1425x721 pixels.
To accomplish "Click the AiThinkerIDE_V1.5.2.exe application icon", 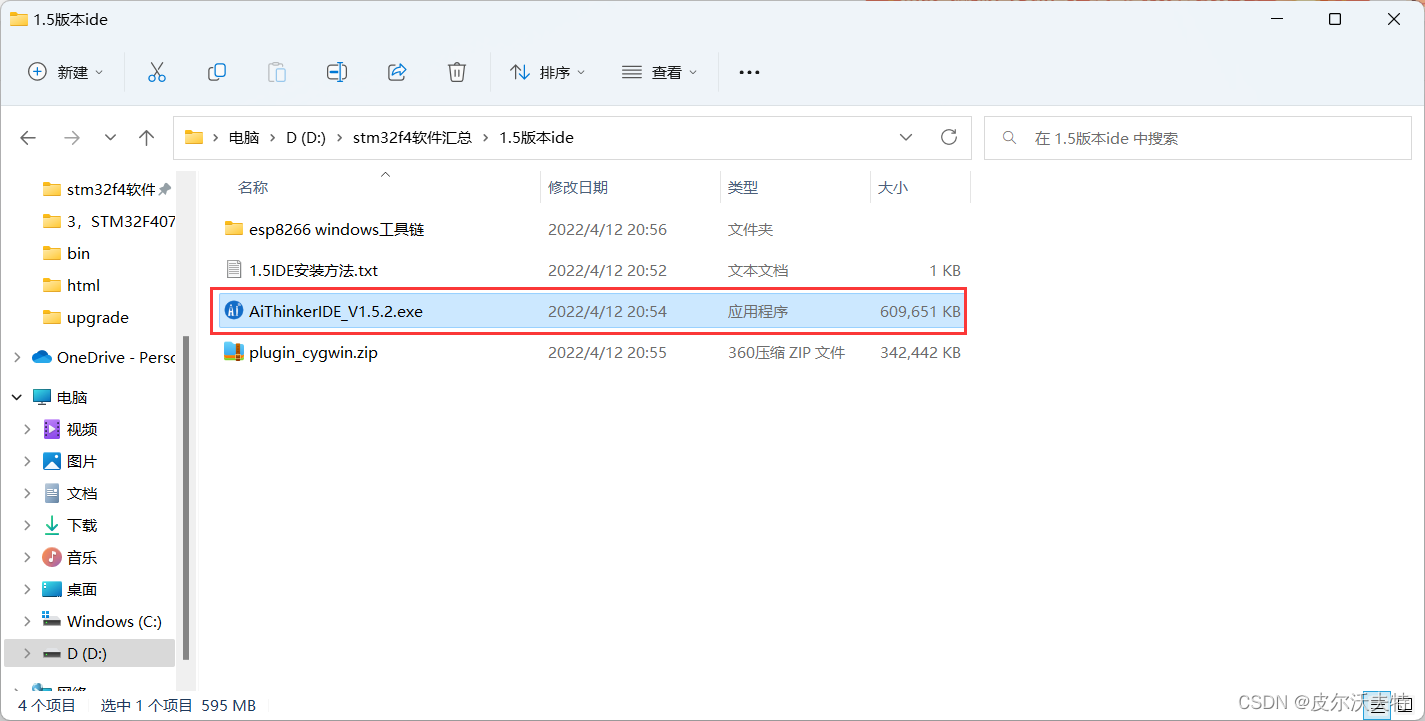I will 234,311.
